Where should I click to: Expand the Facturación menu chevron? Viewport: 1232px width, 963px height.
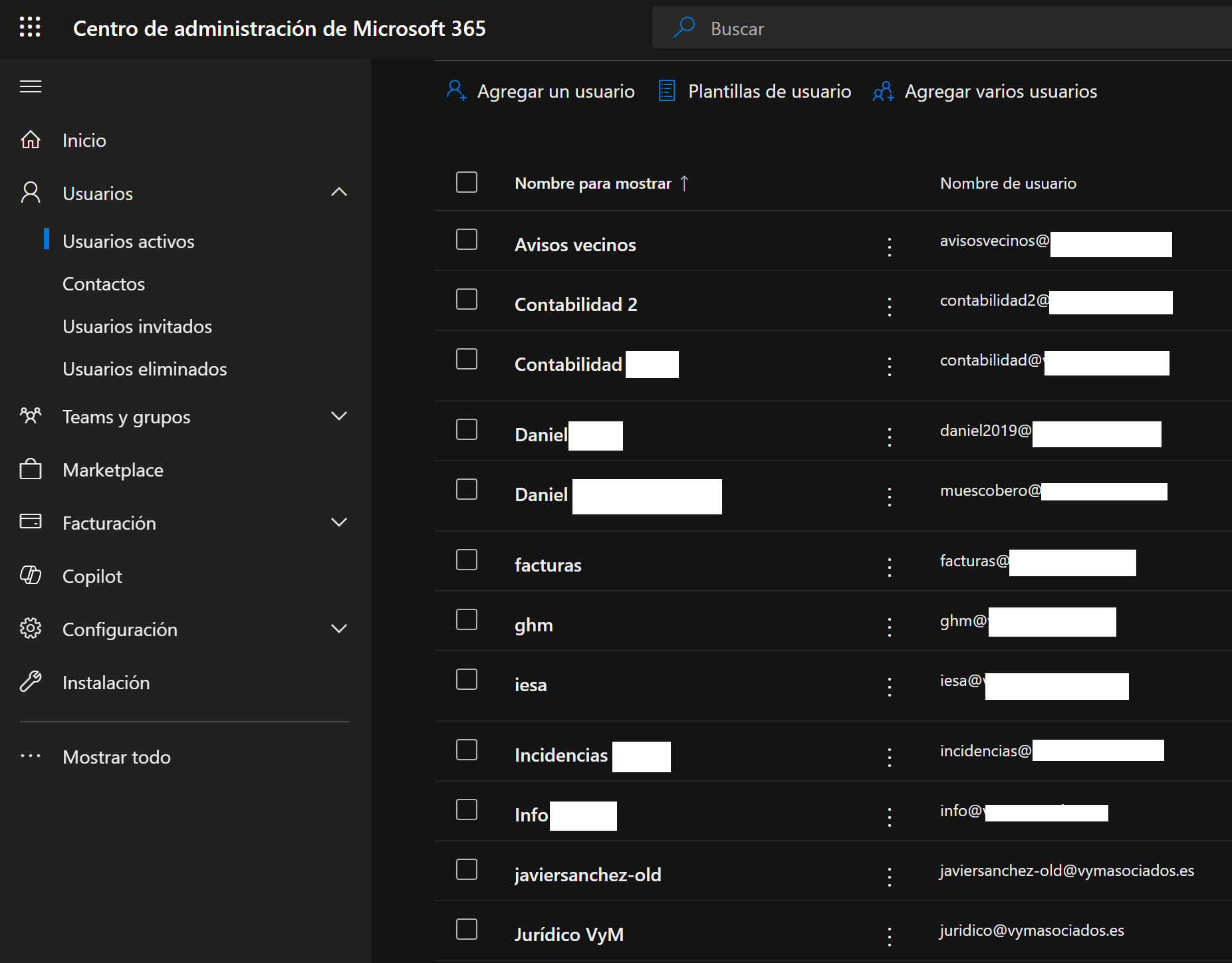[339, 523]
